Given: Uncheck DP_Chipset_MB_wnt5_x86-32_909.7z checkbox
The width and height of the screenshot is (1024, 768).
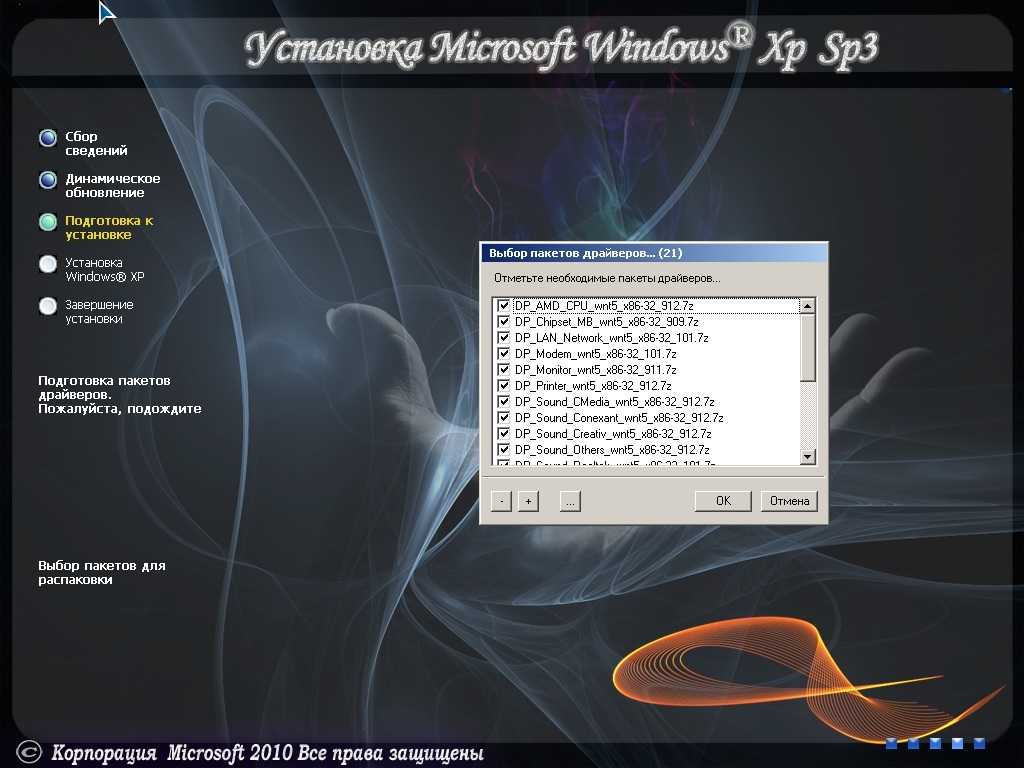Looking at the screenshot, I should (x=504, y=321).
